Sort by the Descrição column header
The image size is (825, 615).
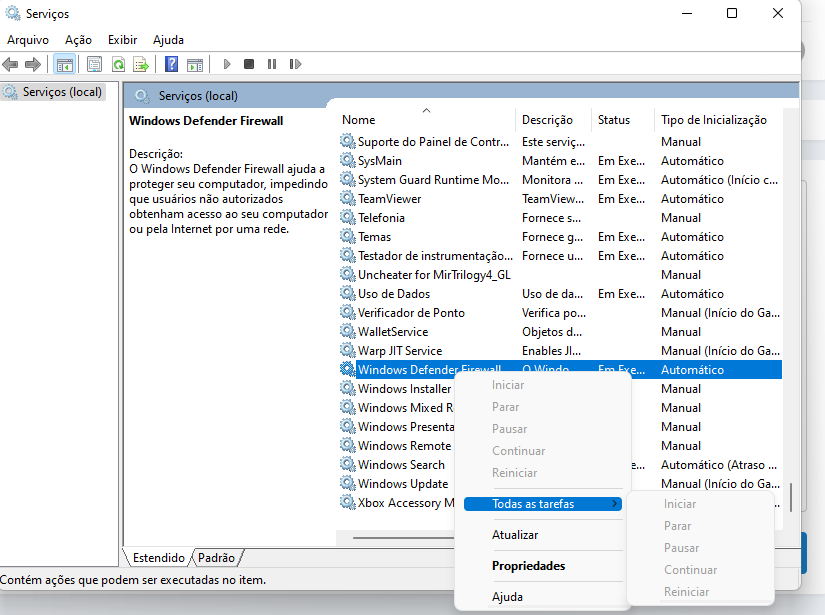[554, 120]
